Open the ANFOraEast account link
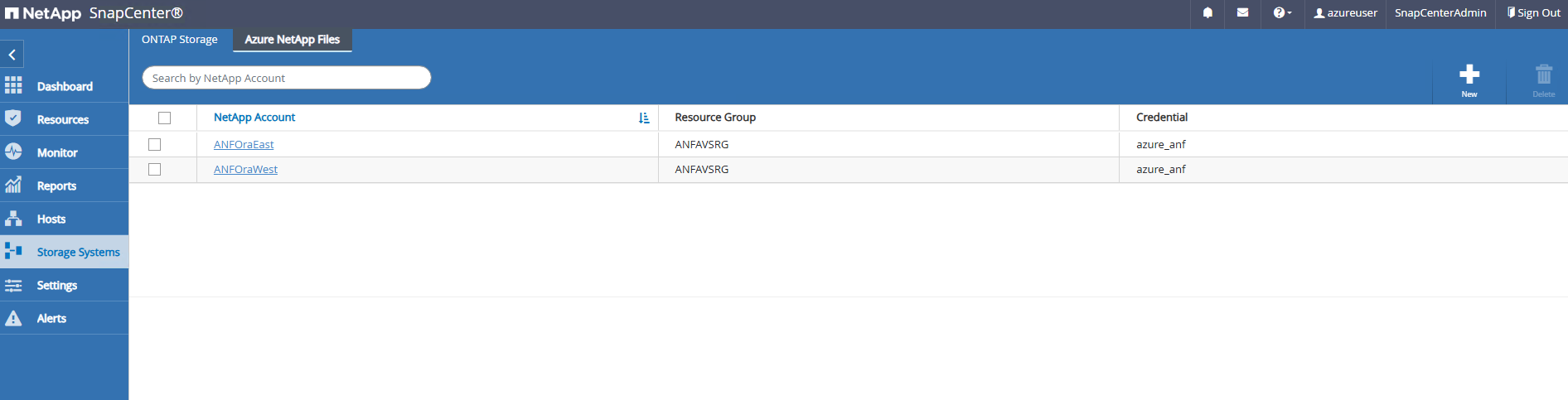The image size is (1568, 400). 244,144
